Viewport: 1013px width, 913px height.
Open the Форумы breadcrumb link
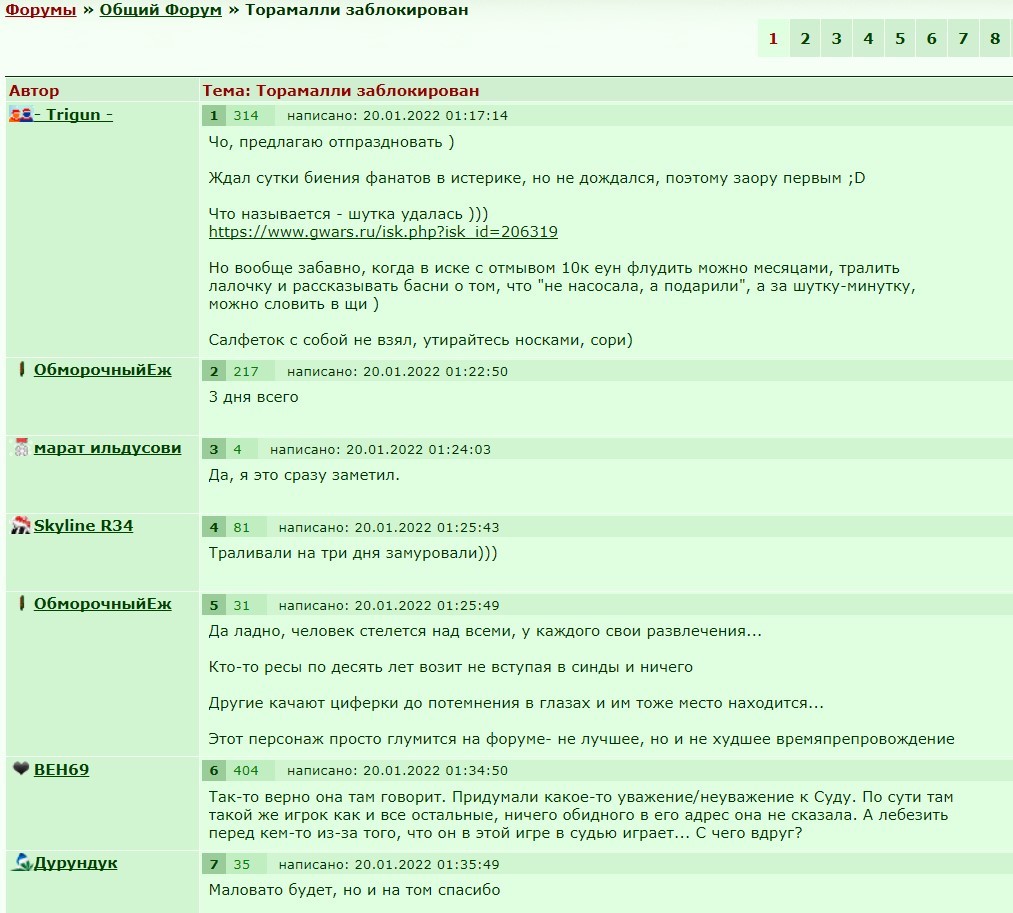(x=41, y=10)
